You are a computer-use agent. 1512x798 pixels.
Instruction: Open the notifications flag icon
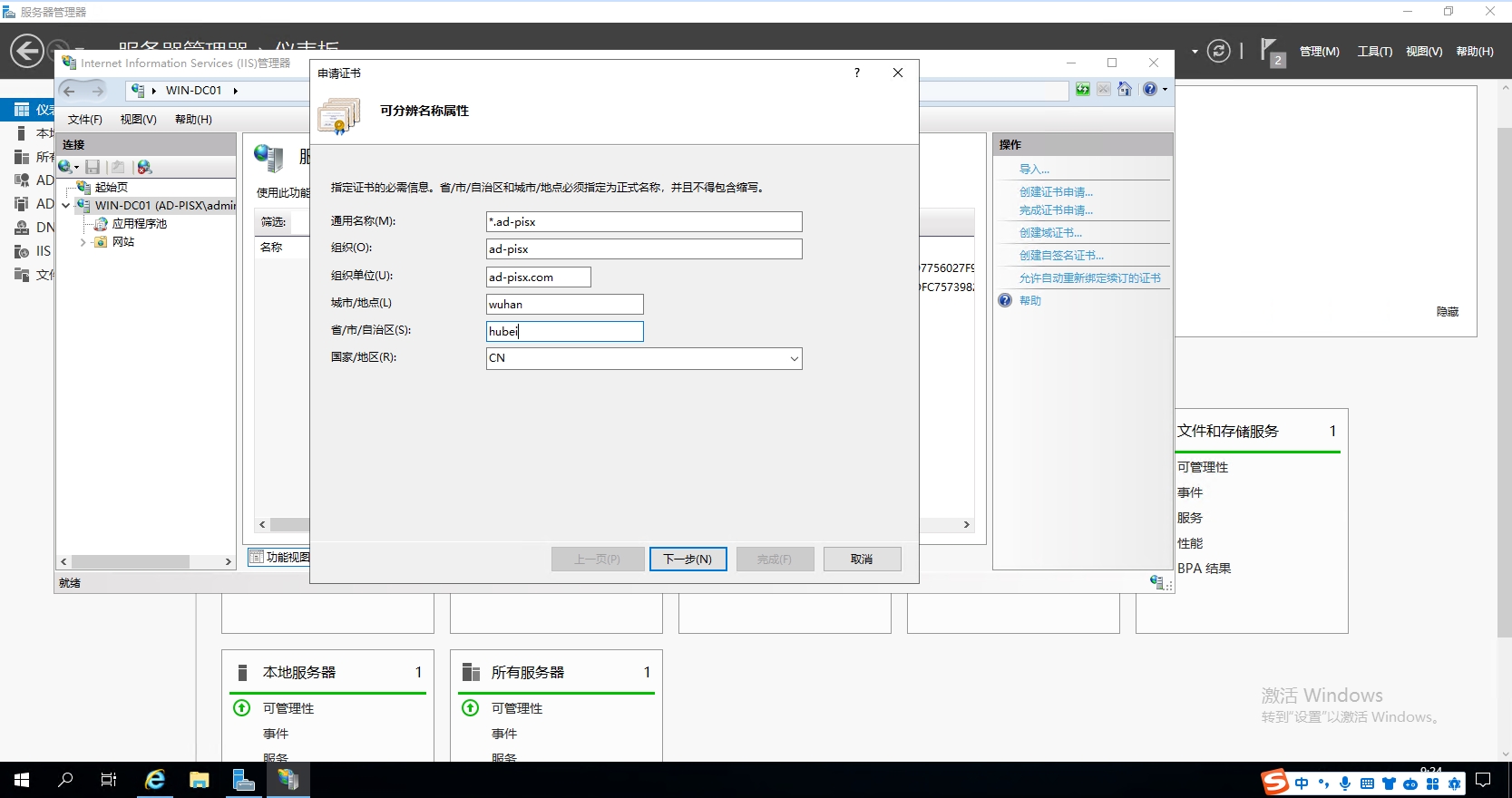click(x=1269, y=50)
